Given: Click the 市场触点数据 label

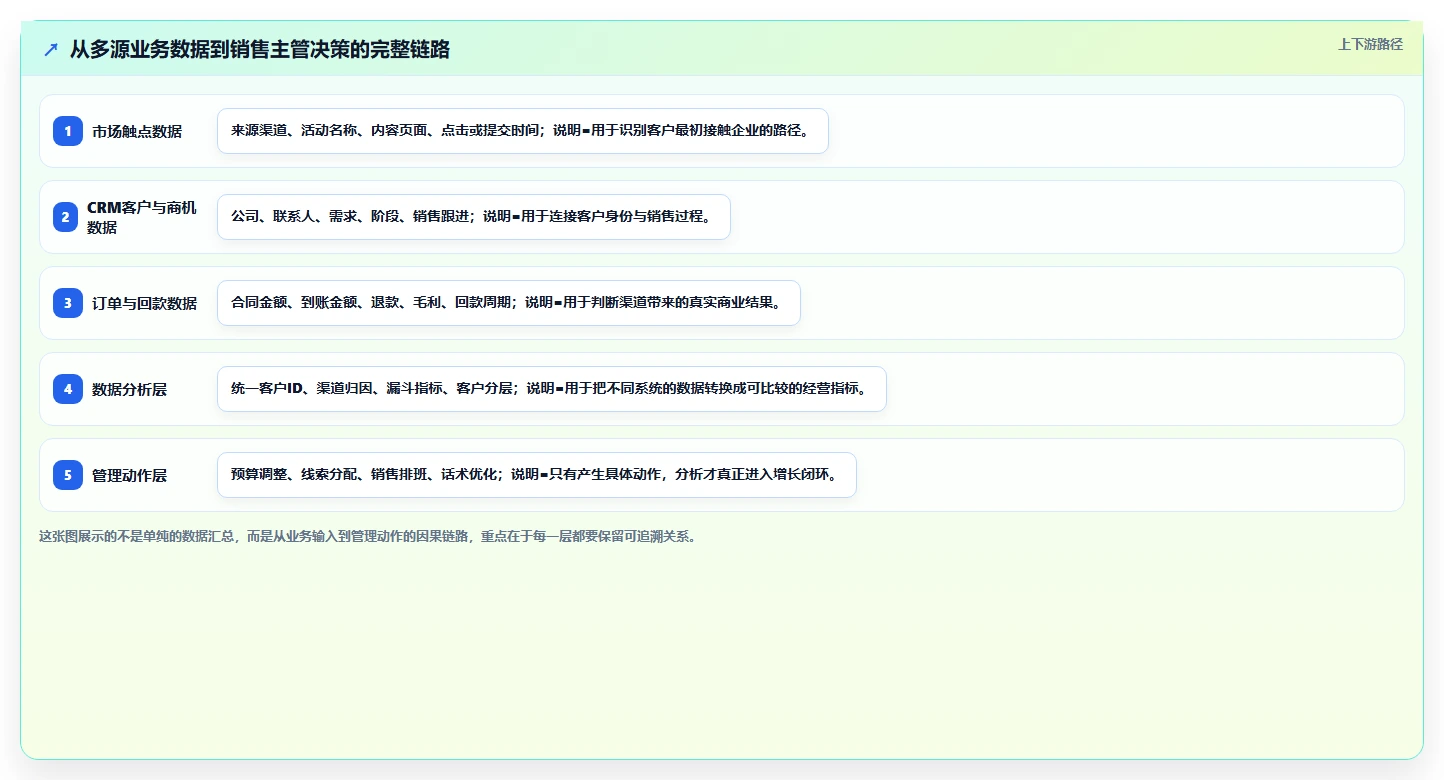Looking at the screenshot, I should pos(137,131).
